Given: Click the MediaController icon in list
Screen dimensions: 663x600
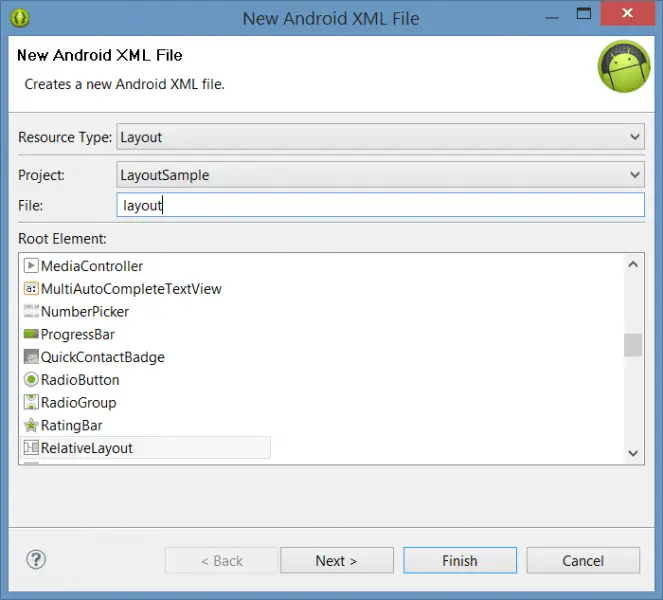Looking at the screenshot, I should 31,266.
